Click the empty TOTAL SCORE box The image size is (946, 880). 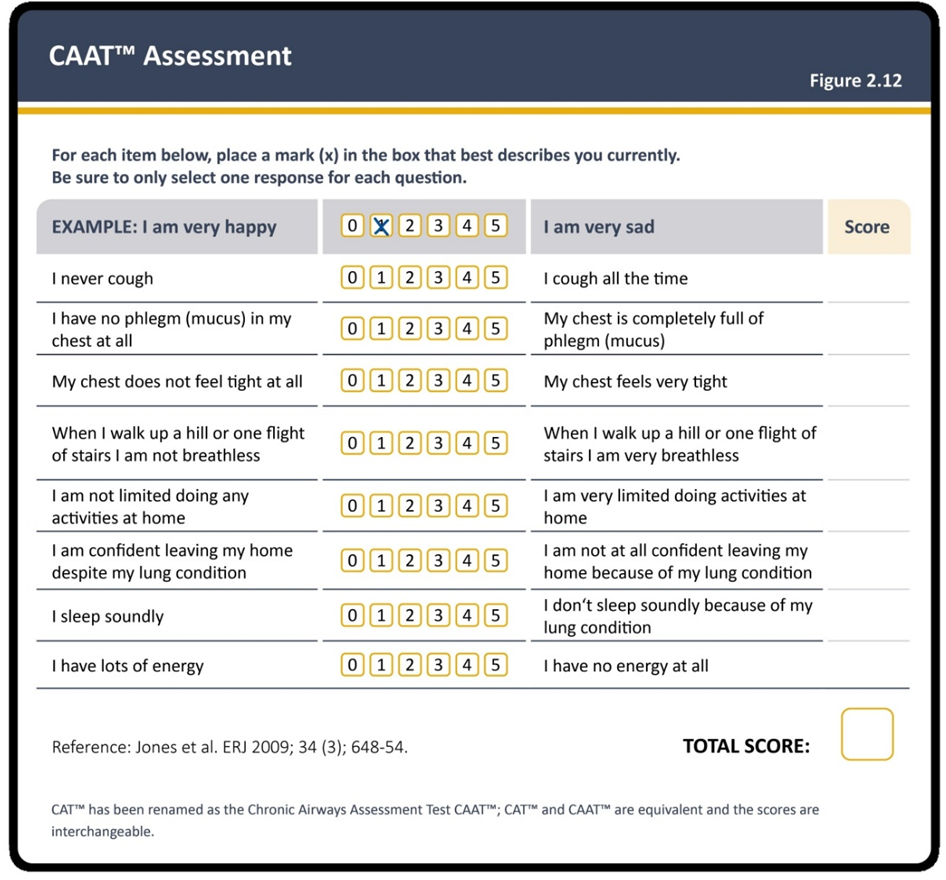(x=867, y=734)
